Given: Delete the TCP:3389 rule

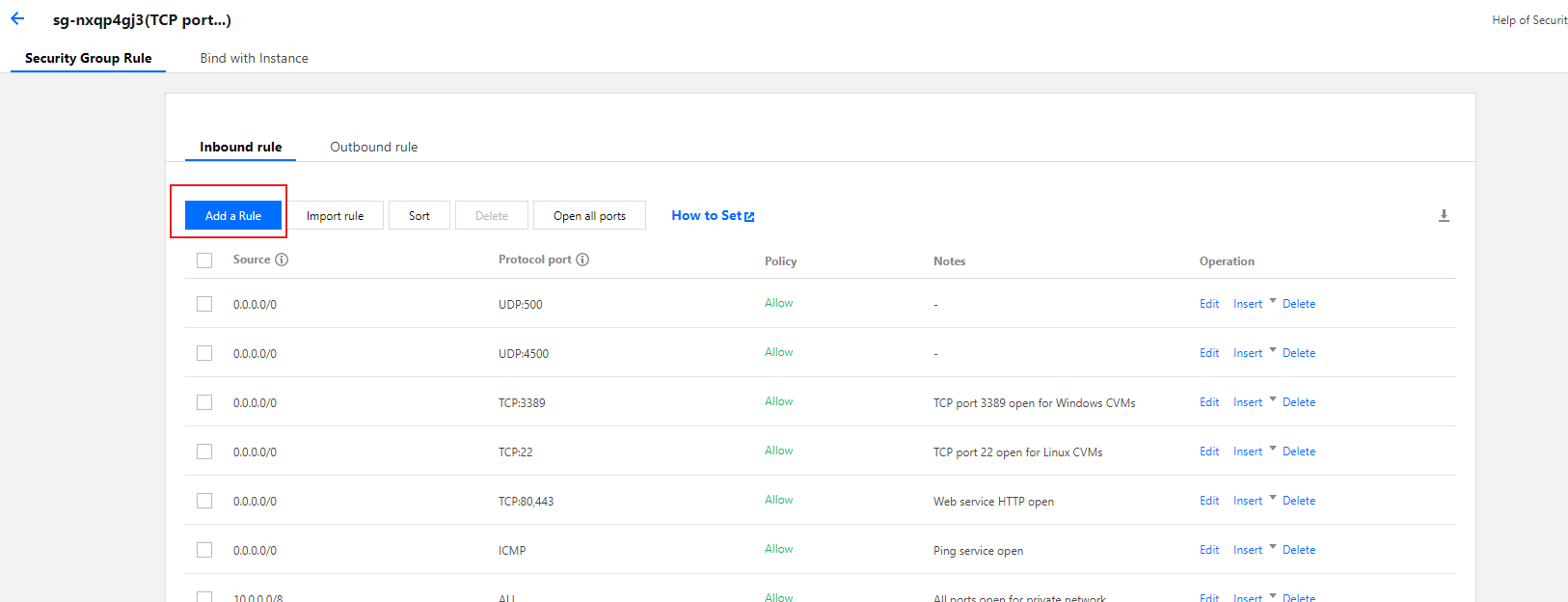Looking at the screenshot, I should pos(1299,402).
